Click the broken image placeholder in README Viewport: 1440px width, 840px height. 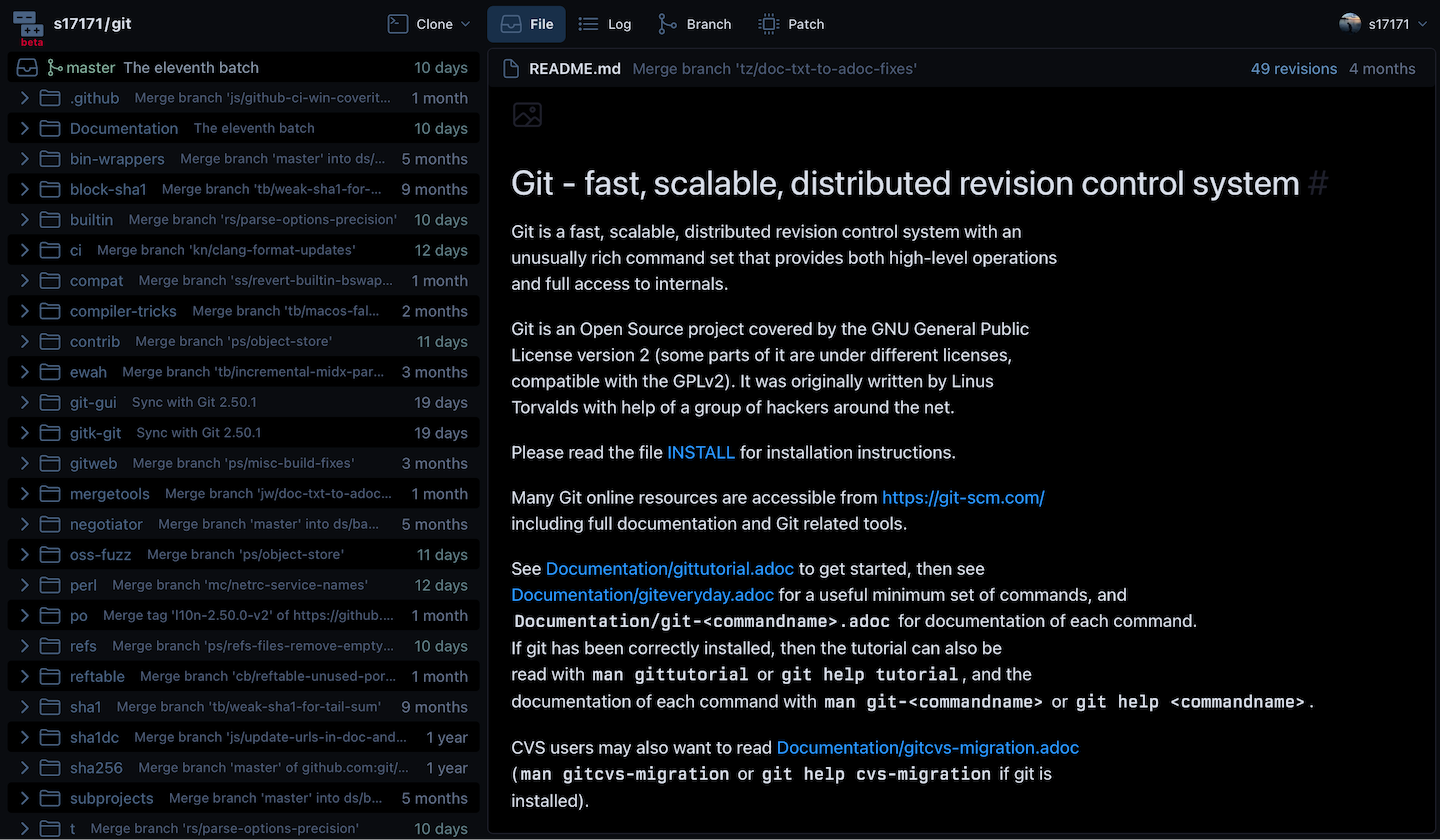click(x=527, y=114)
